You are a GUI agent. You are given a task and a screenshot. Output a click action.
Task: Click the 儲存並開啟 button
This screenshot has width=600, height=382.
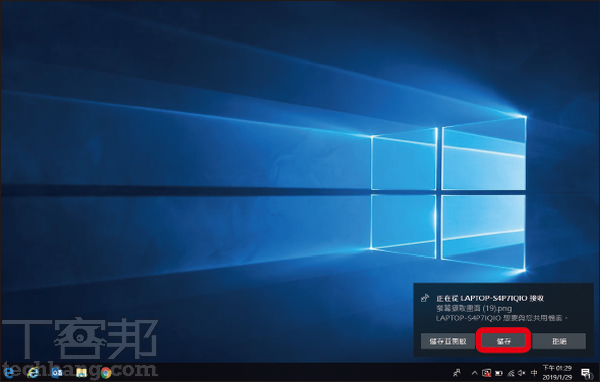tap(448, 341)
